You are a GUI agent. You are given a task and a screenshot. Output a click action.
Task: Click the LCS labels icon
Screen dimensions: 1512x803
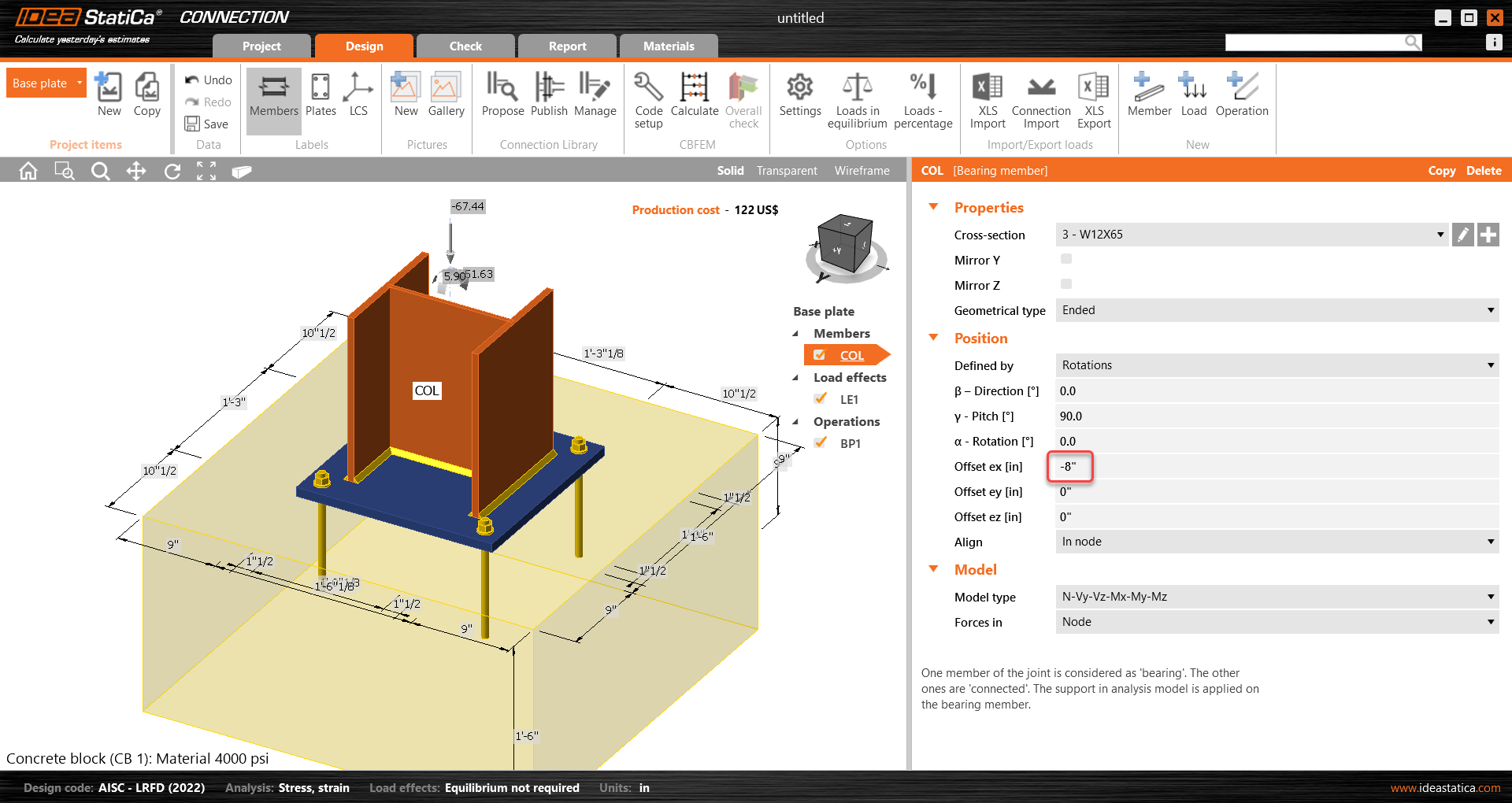359,96
